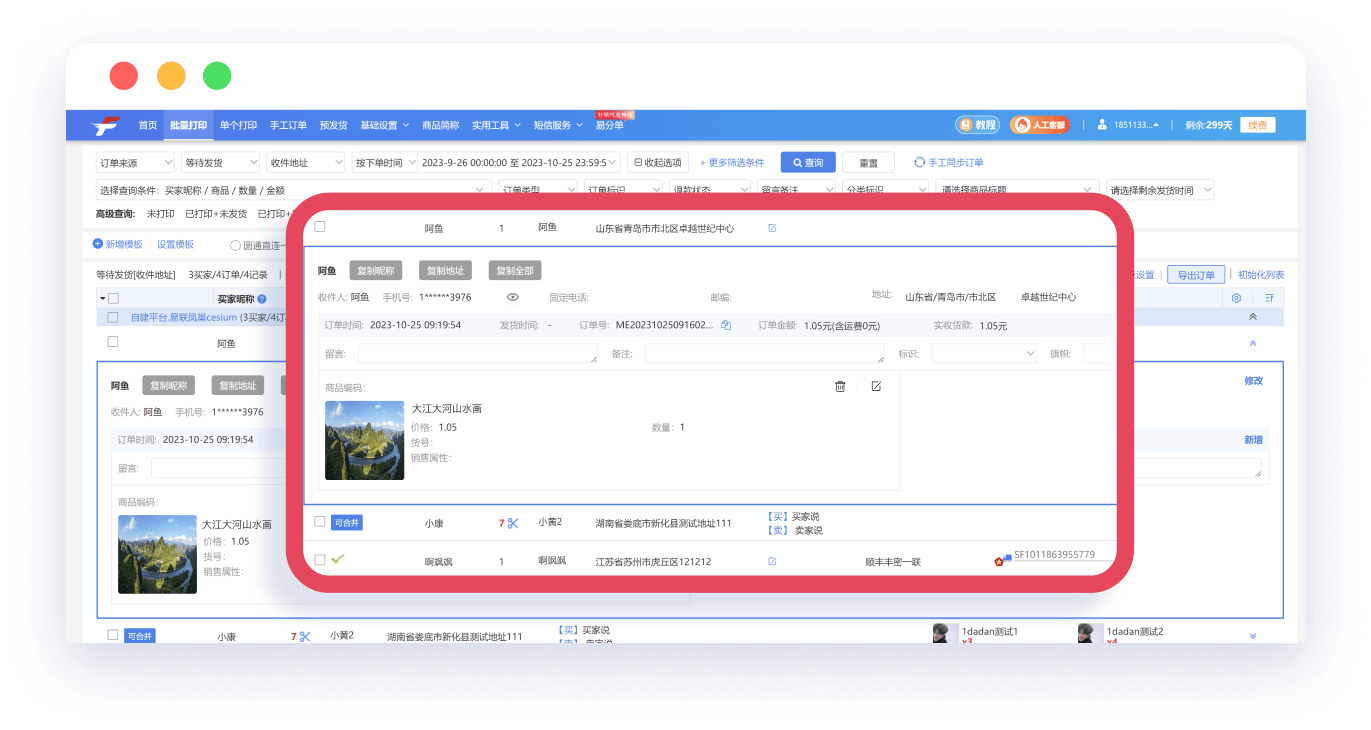
Task: Delete the product using the trash icon
Action: pos(840,386)
